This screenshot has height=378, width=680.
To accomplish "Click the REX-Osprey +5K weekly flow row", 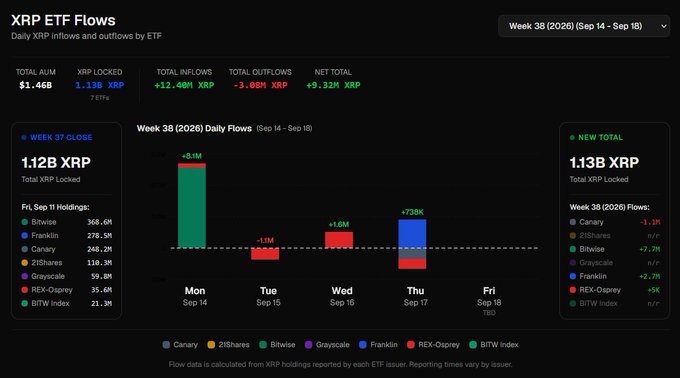I will (x=615, y=290).
